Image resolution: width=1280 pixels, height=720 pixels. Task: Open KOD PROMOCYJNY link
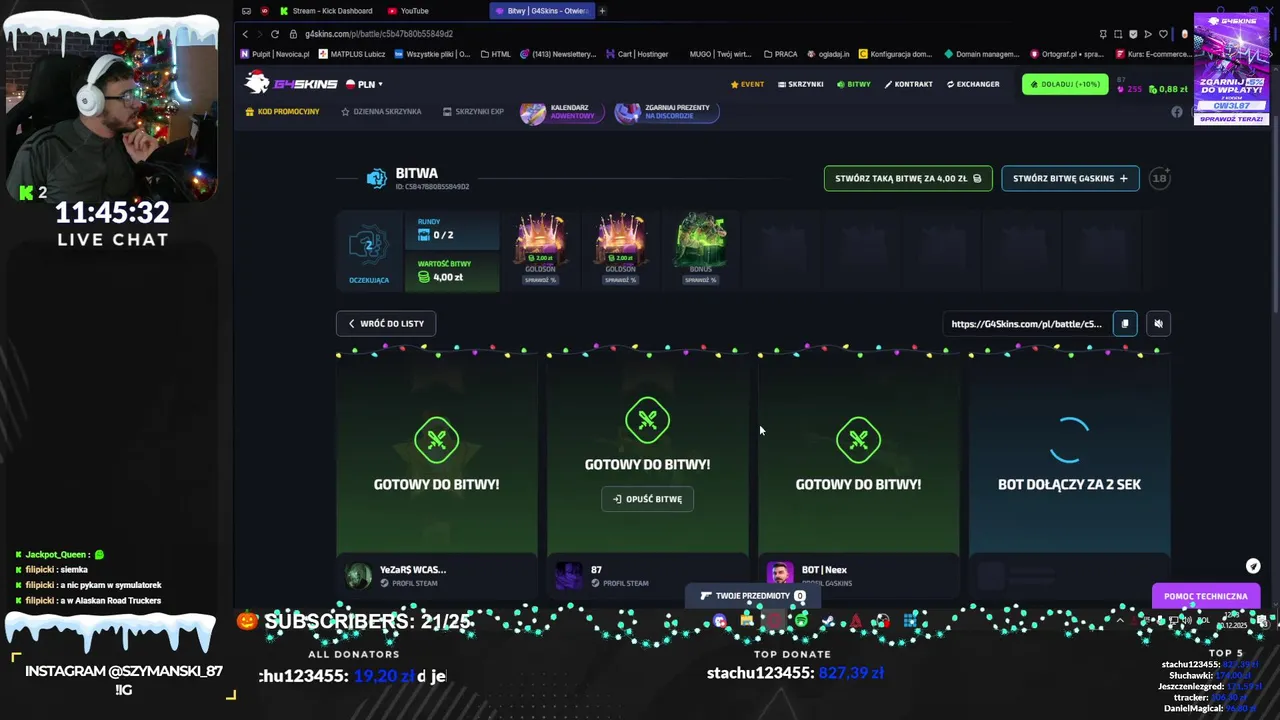tap(283, 112)
